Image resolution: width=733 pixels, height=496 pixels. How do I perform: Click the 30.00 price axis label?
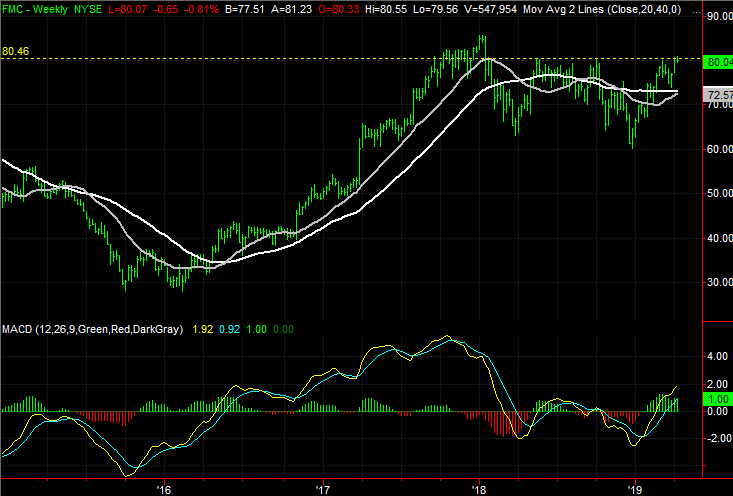[720, 282]
